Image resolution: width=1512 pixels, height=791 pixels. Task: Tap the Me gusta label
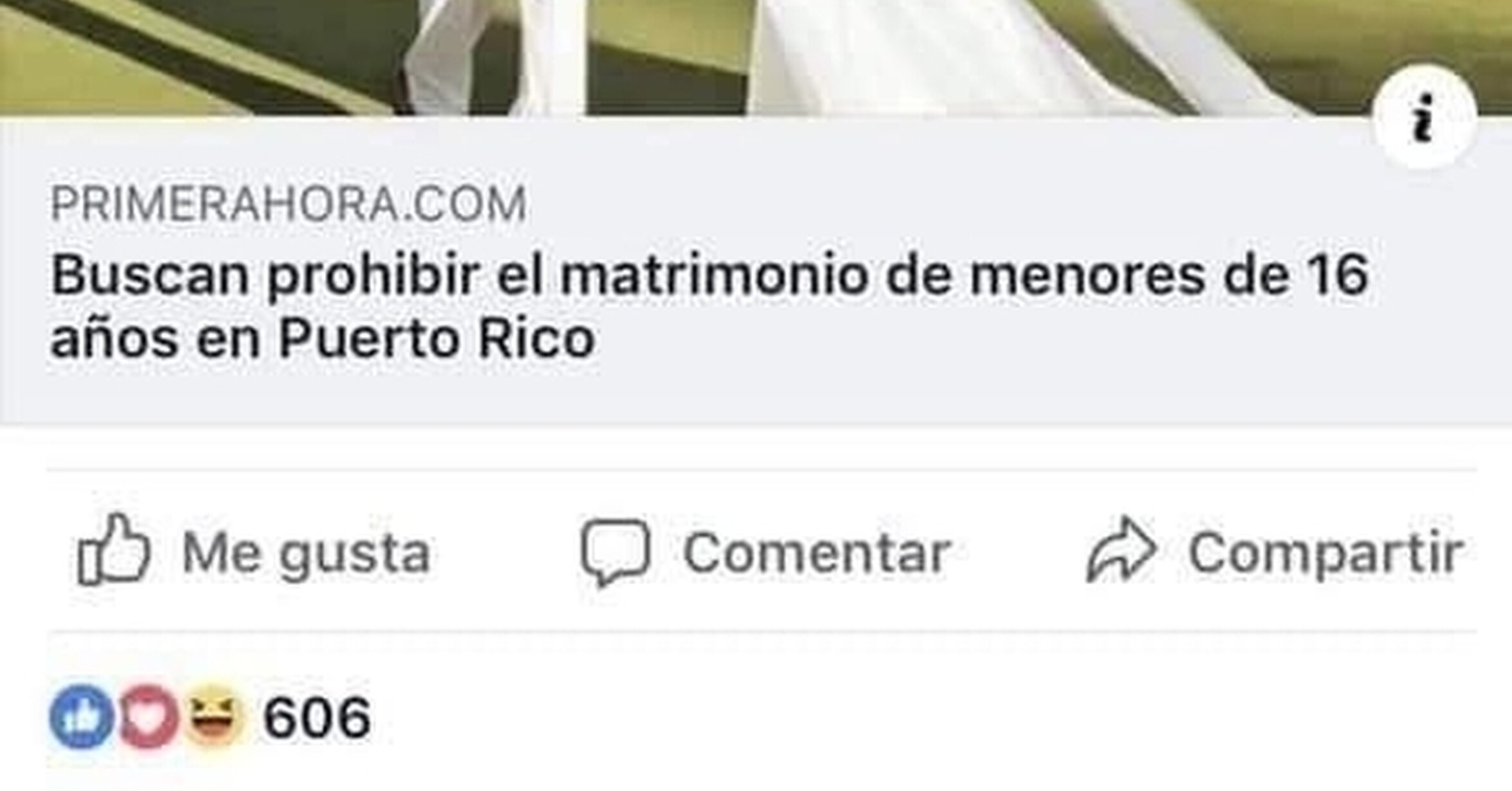pos(306,552)
